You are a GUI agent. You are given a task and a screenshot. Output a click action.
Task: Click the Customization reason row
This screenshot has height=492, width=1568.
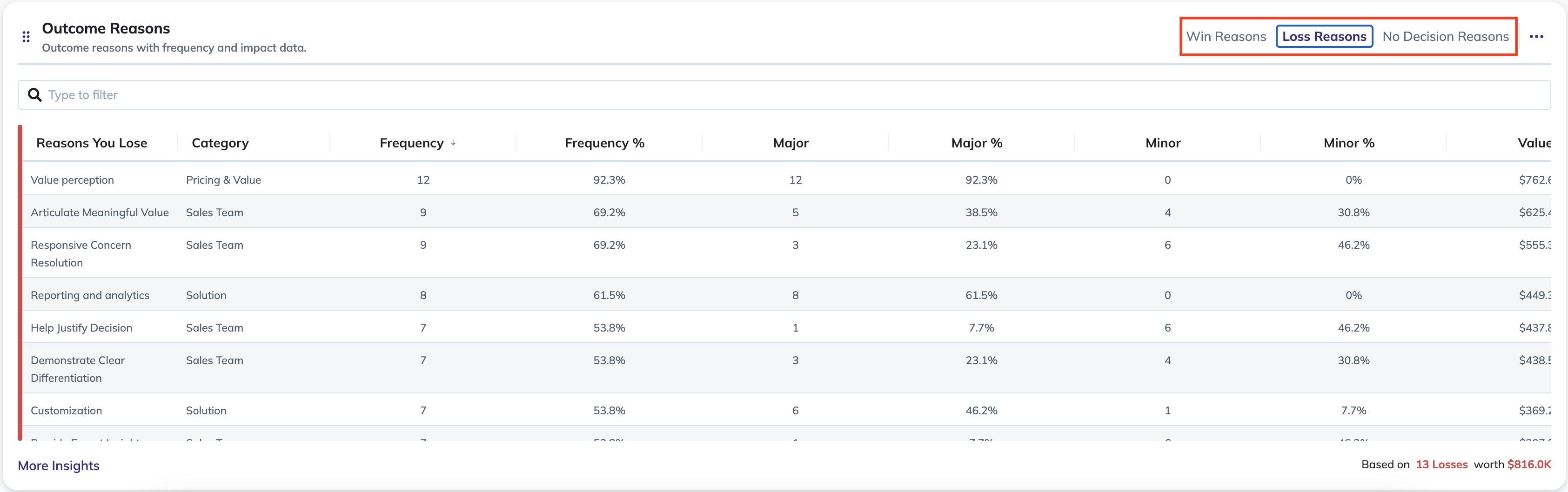coord(786,410)
